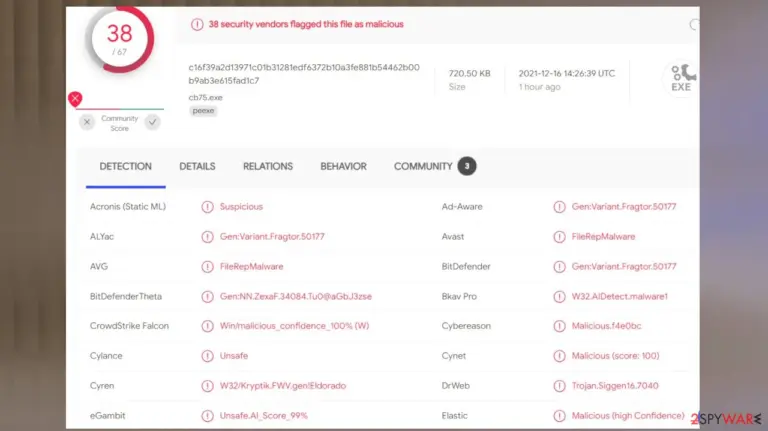The height and width of the screenshot is (431, 768).
Task: Open the COMMUNITY tab with 3 comments
Action: click(x=434, y=167)
